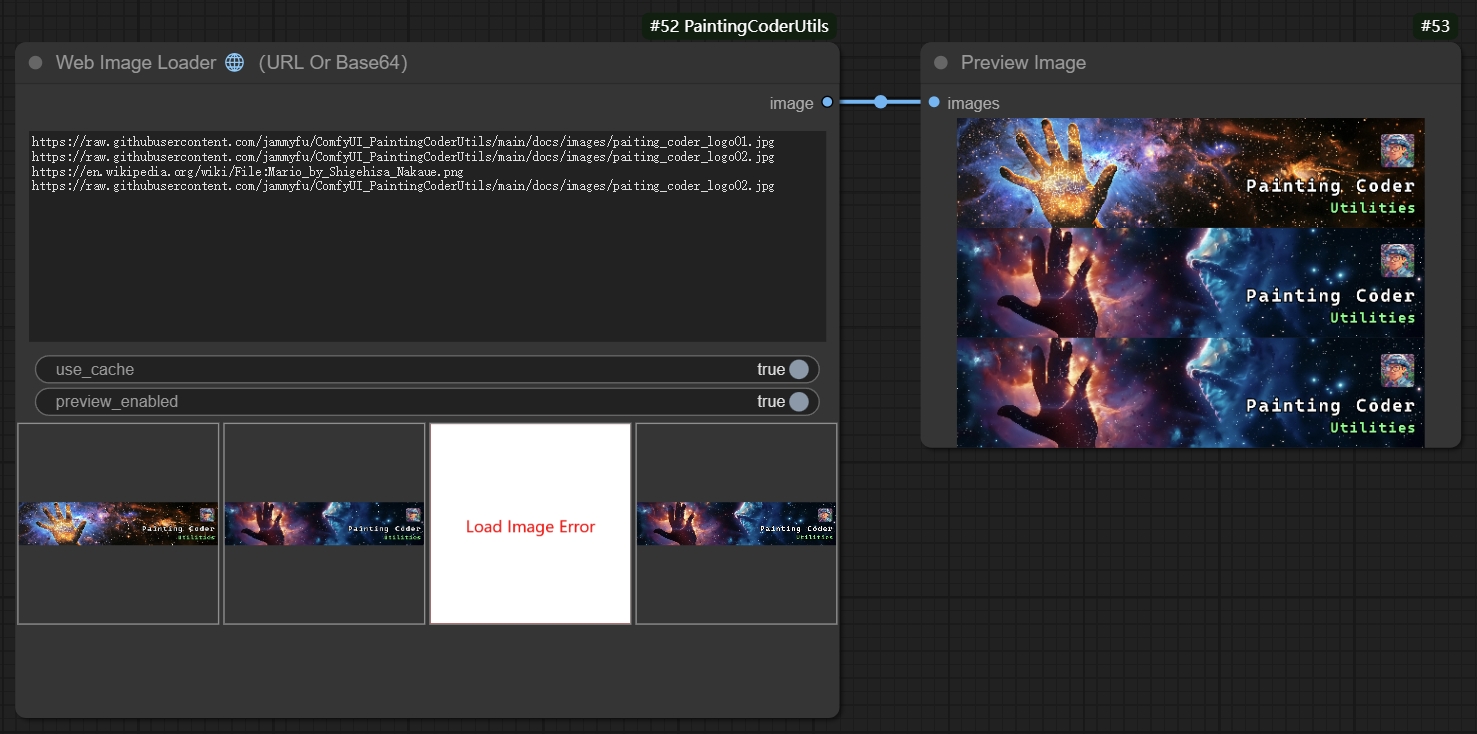Click the top golden hand preview image
This screenshot has width=1477, height=734.
click(1190, 173)
